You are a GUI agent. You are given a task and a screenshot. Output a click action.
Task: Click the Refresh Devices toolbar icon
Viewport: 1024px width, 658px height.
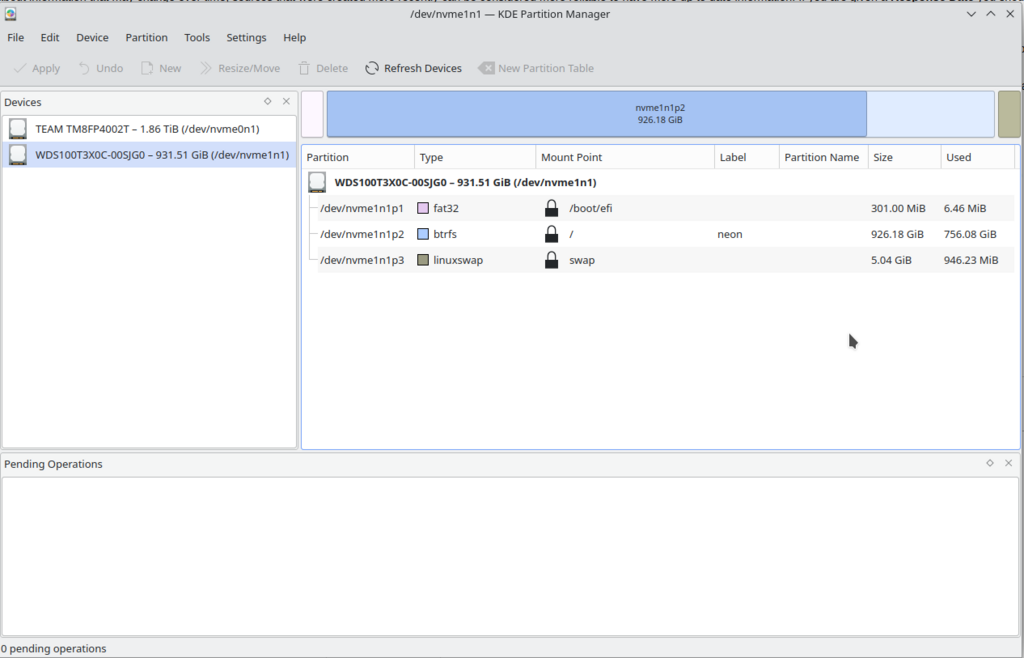(372, 68)
